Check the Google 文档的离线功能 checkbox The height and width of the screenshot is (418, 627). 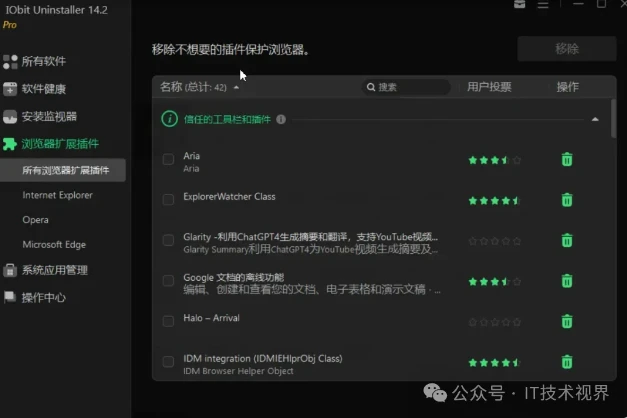click(168, 280)
